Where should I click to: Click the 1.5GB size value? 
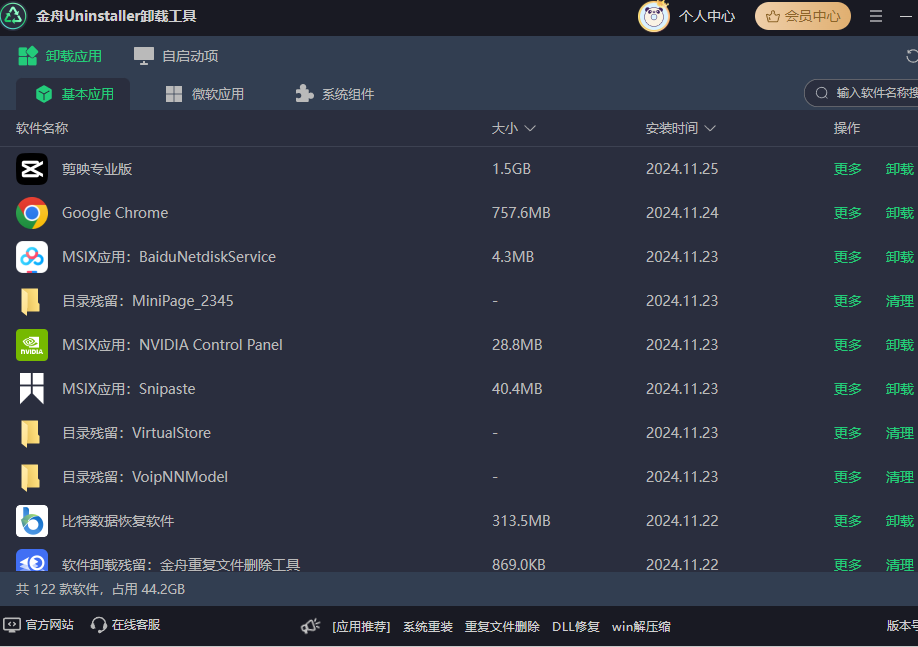click(x=511, y=169)
